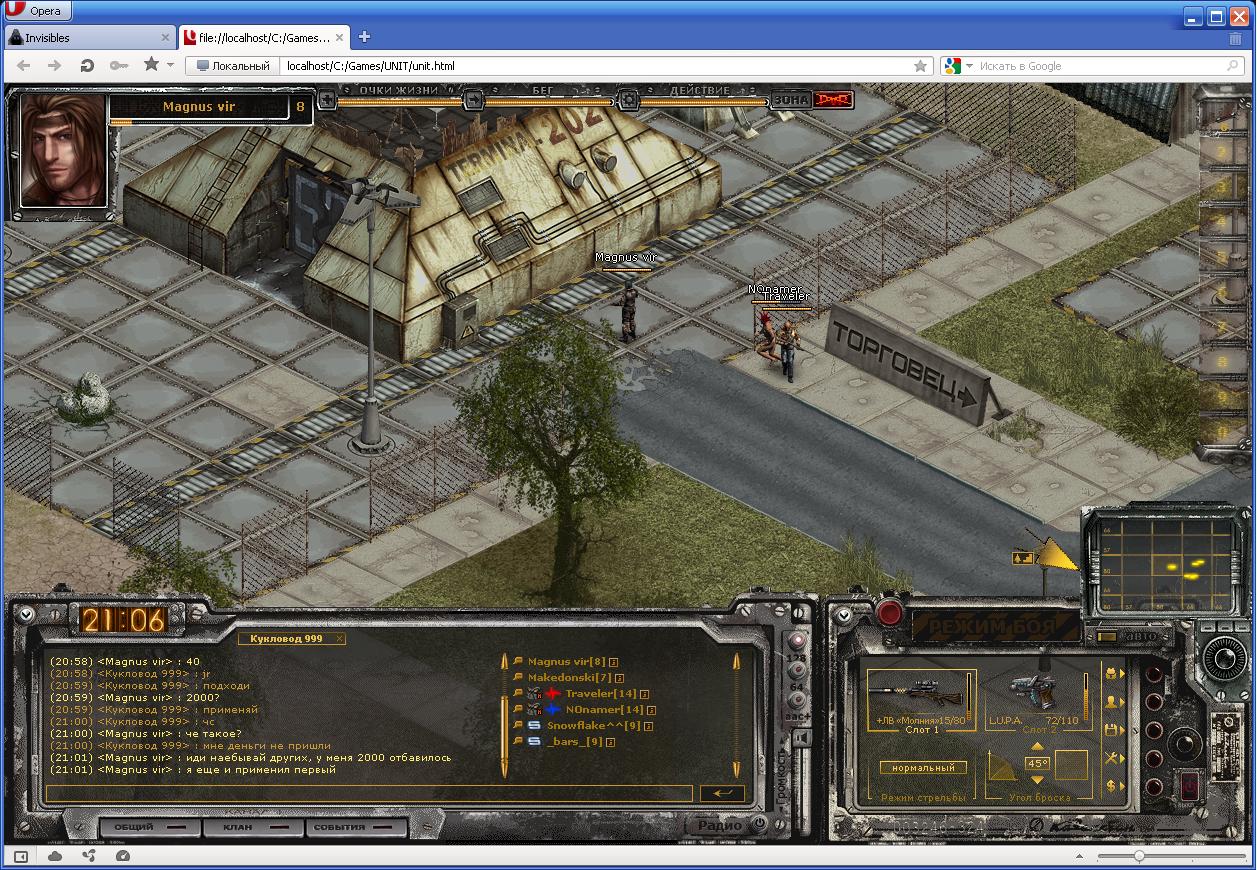
Task: Switch to the КЛАН chat channel
Action: (x=252, y=828)
